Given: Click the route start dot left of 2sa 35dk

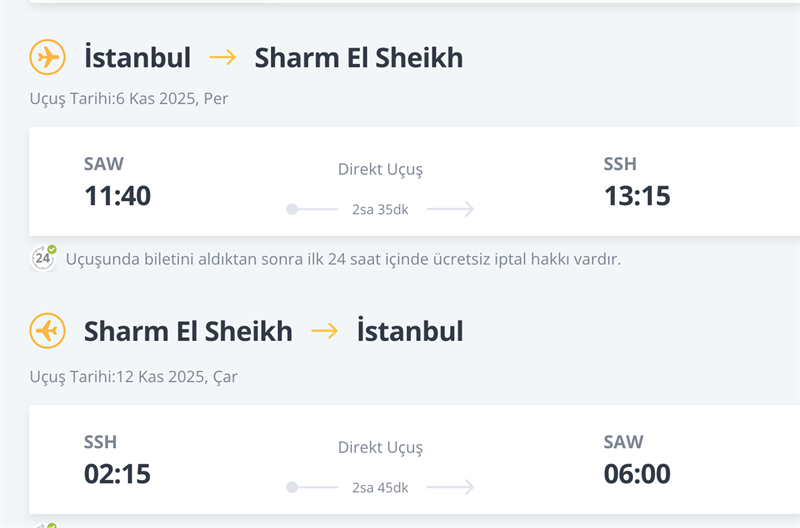Looking at the screenshot, I should click(292, 209).
